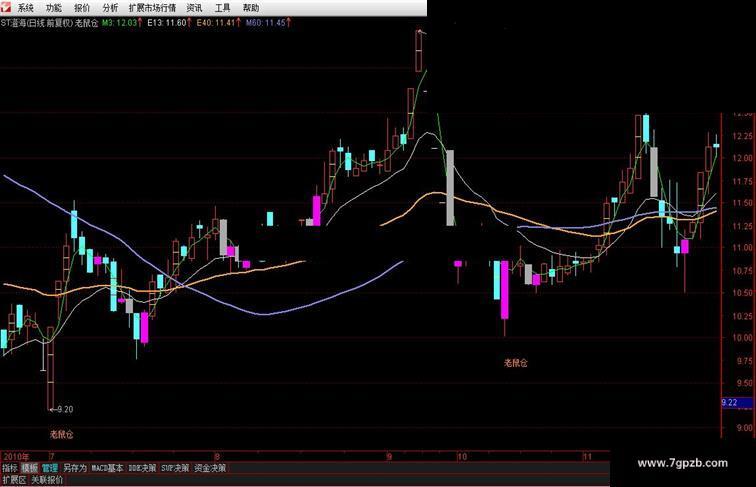Click the month 8 timeline marker
Viewport: 756px width, 487px height.
tap(217, 456)
